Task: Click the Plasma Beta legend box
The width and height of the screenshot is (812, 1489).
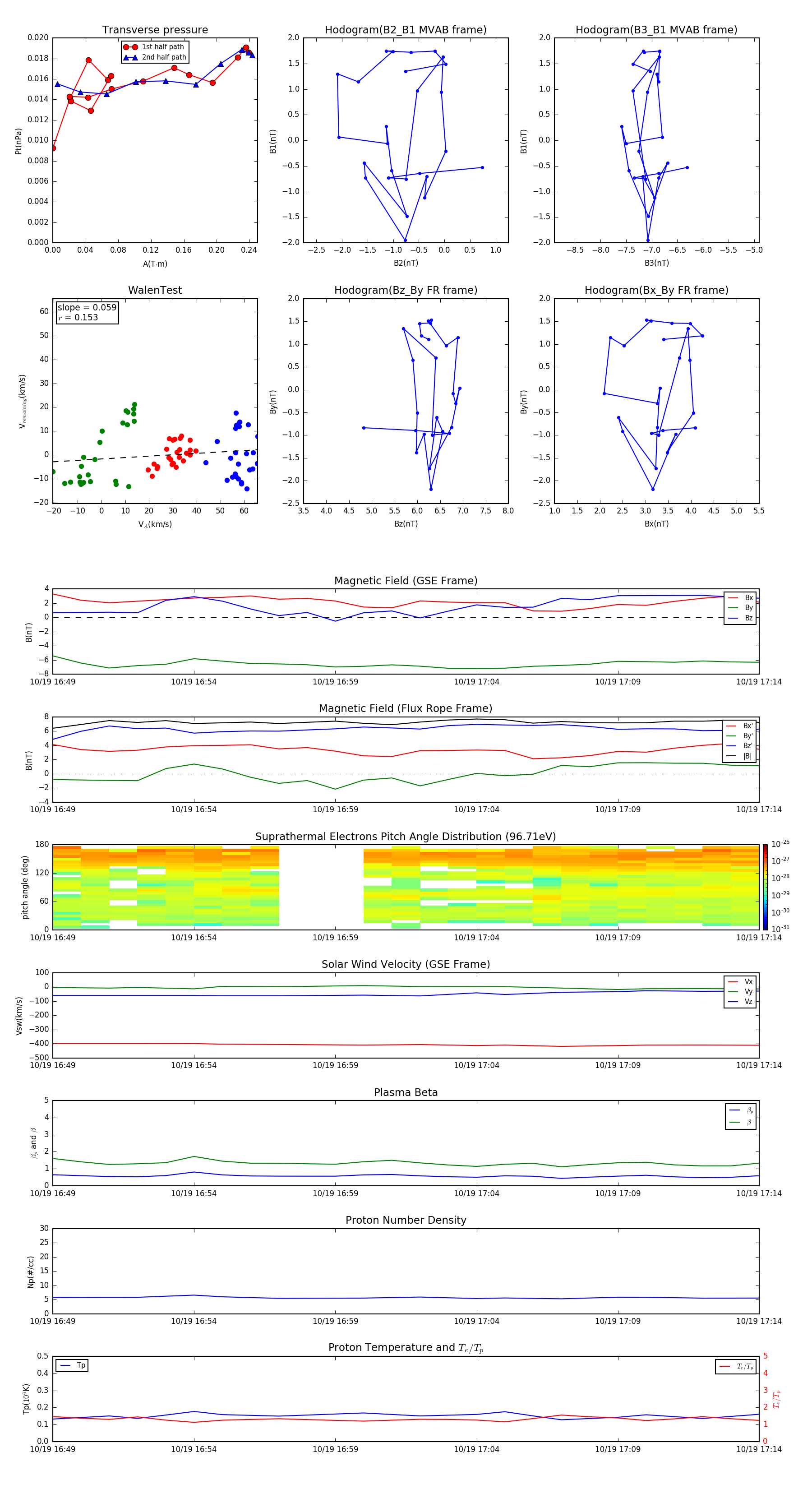Action: pos(740,1116)
